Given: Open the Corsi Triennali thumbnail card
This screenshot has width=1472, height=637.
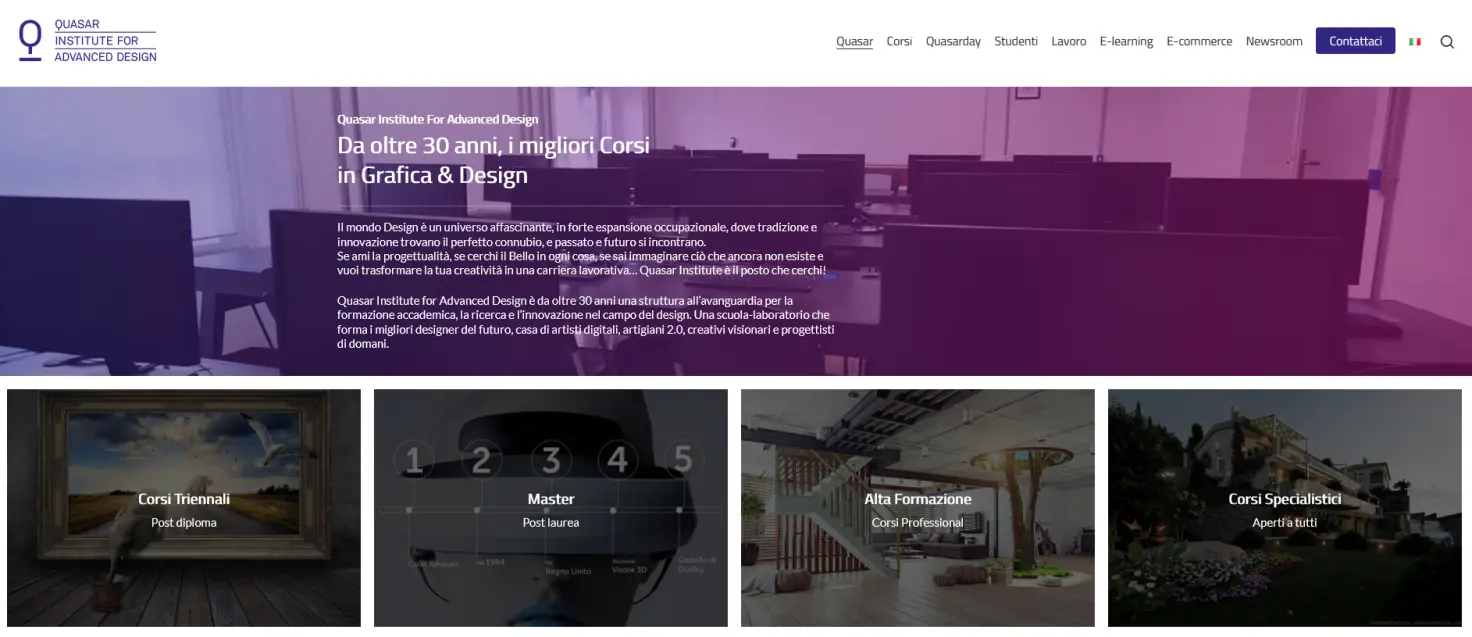Looking at the screenshot, I should pos(184,508).
